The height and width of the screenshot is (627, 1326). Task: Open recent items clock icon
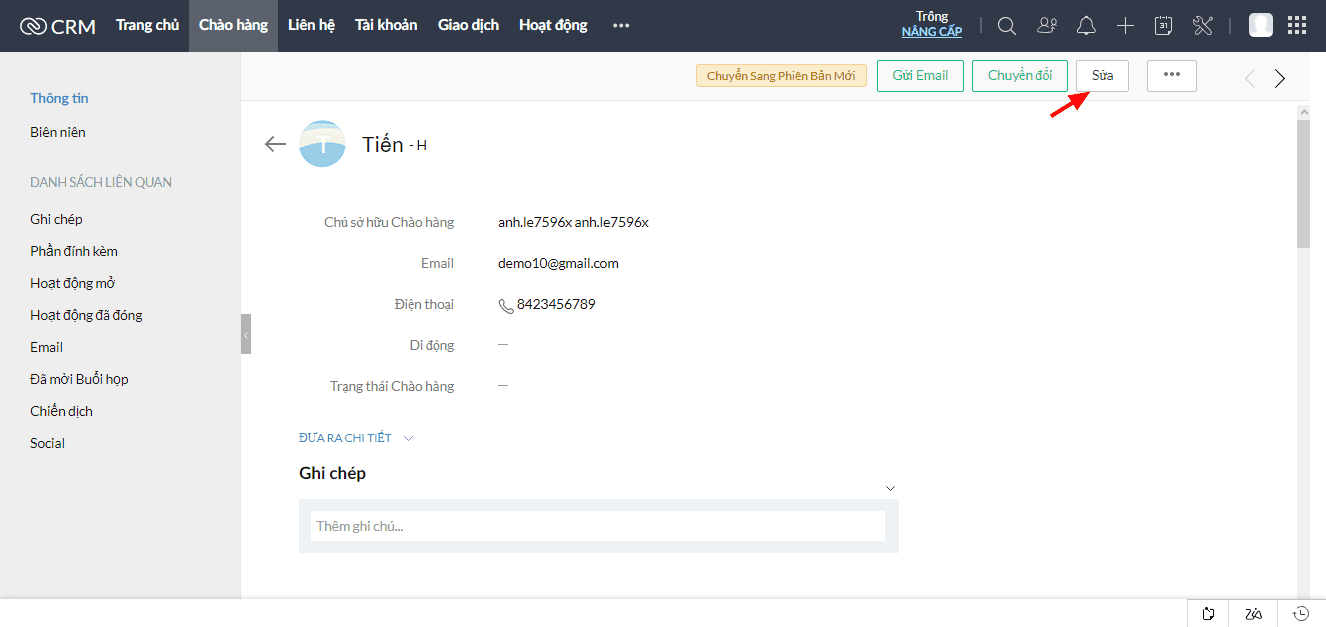[1301, 614]
